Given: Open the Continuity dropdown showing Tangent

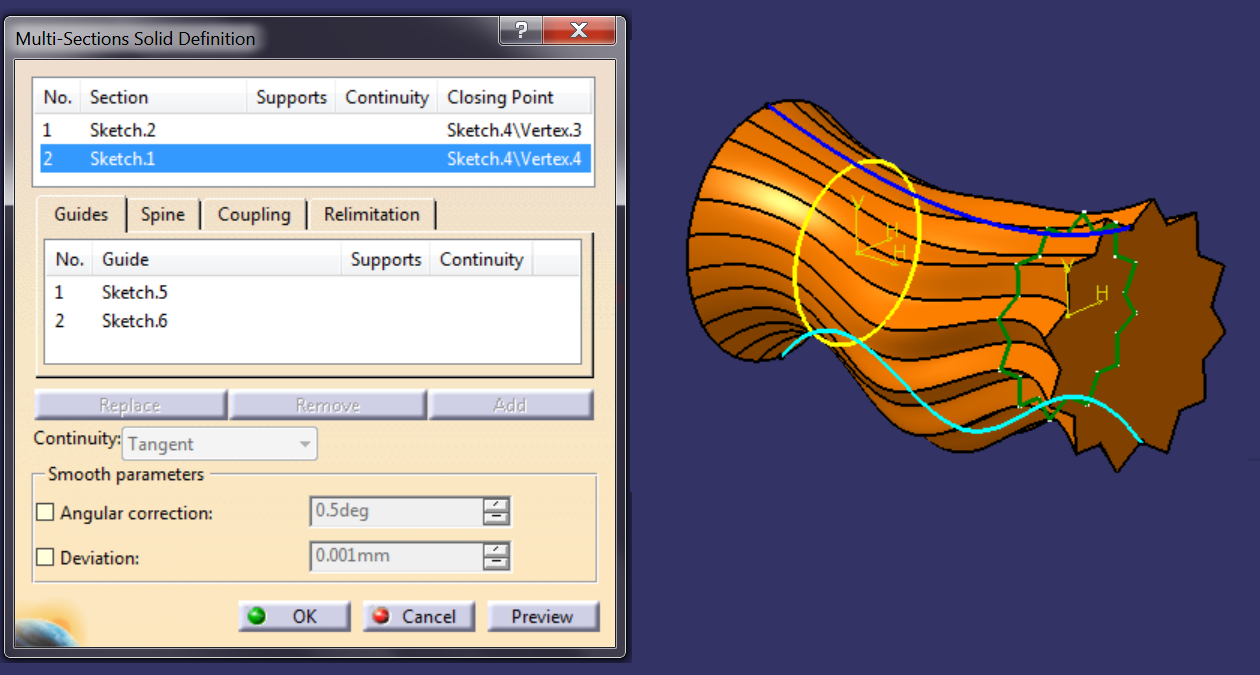Looking at the screenshot, I should coord(304,443).
